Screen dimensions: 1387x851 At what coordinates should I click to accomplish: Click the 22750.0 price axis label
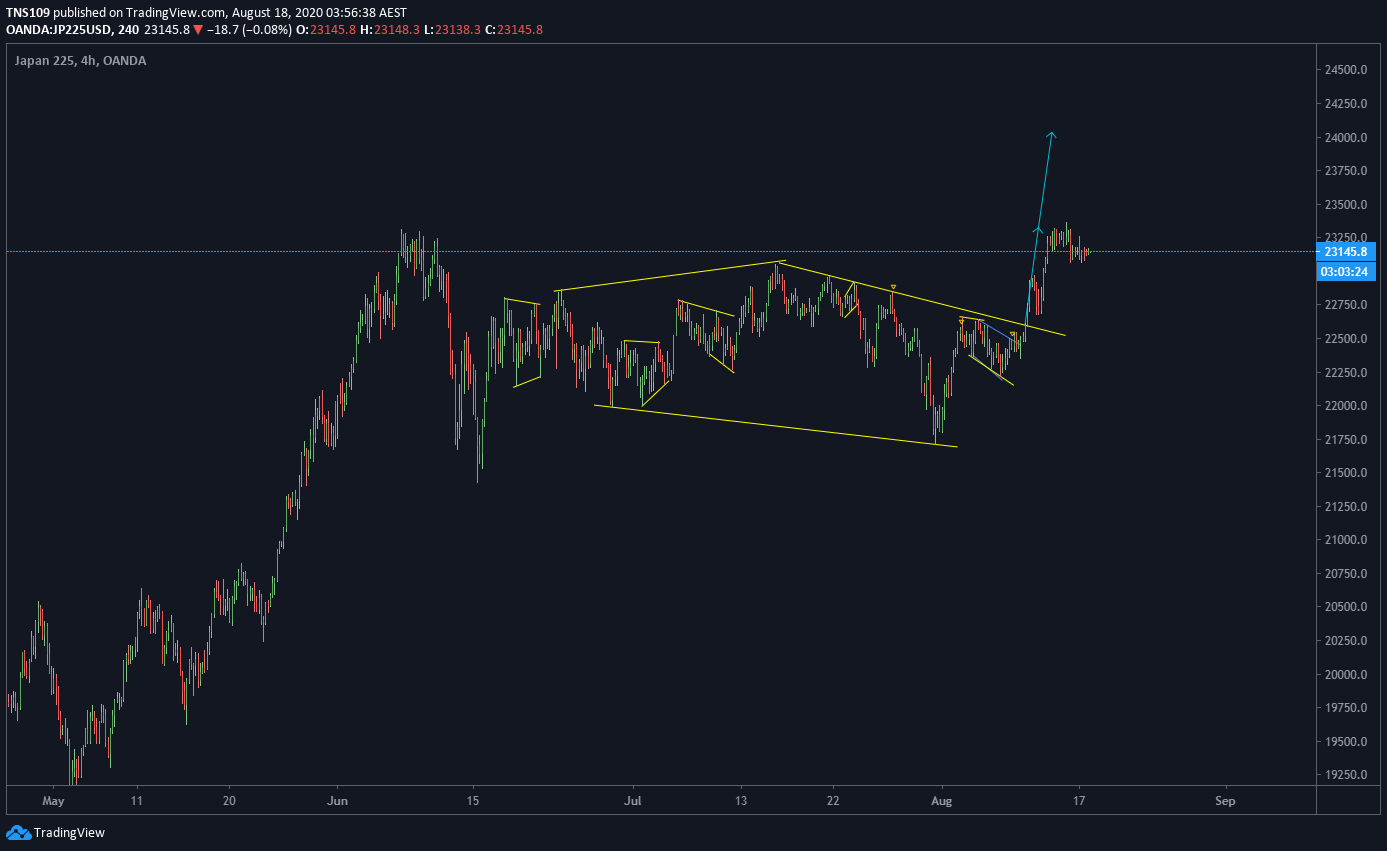click(1347, 305)
